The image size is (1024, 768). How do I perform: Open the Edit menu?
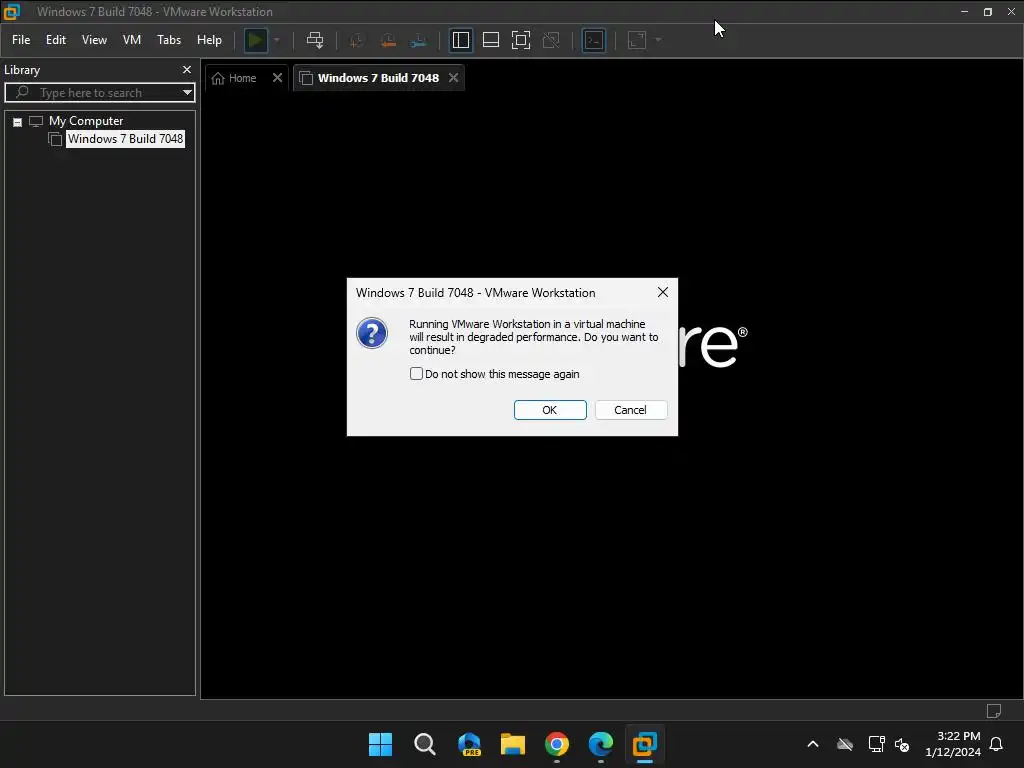tap(56, 40)
